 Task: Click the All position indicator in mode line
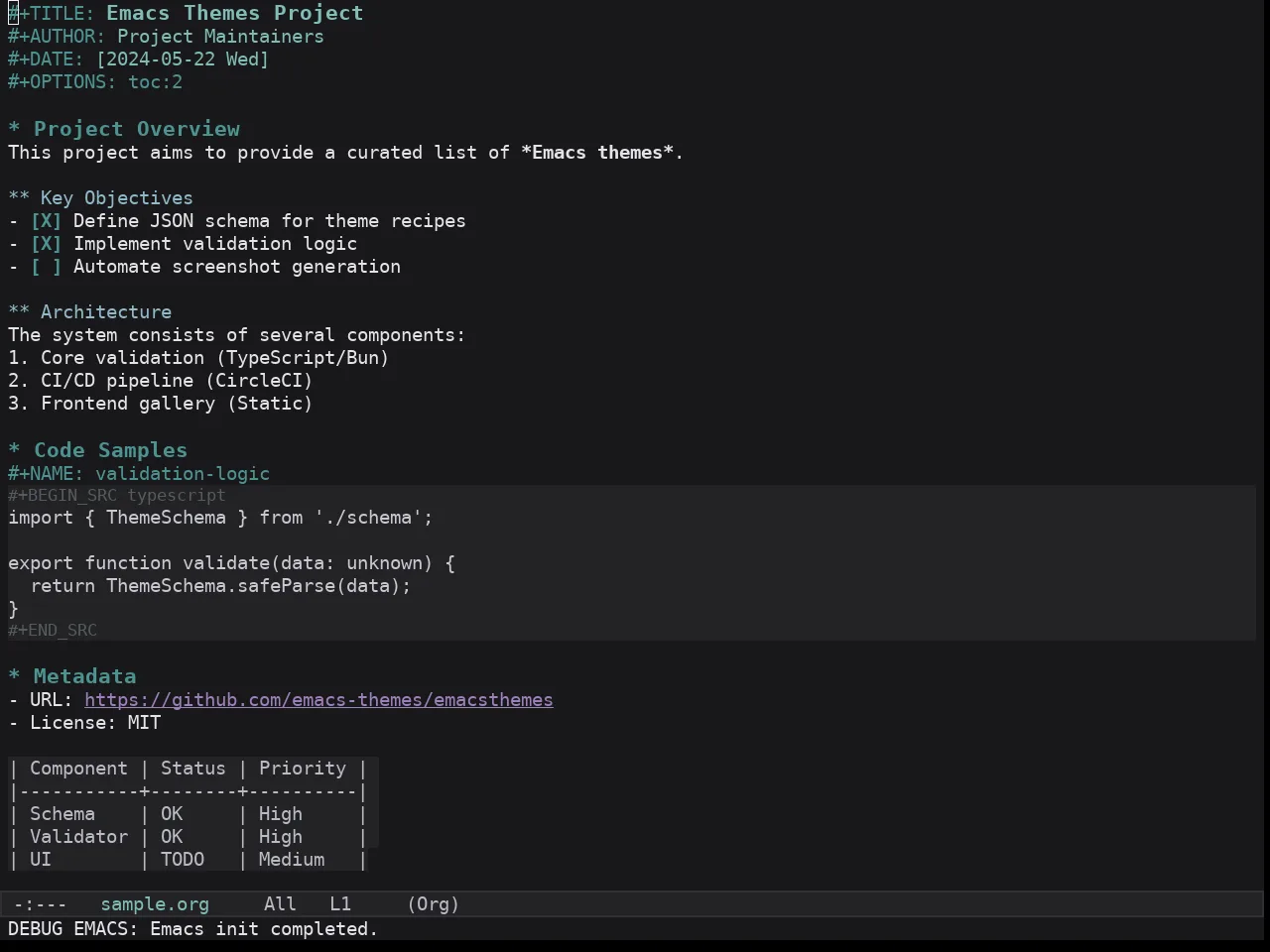coord(280,904)
